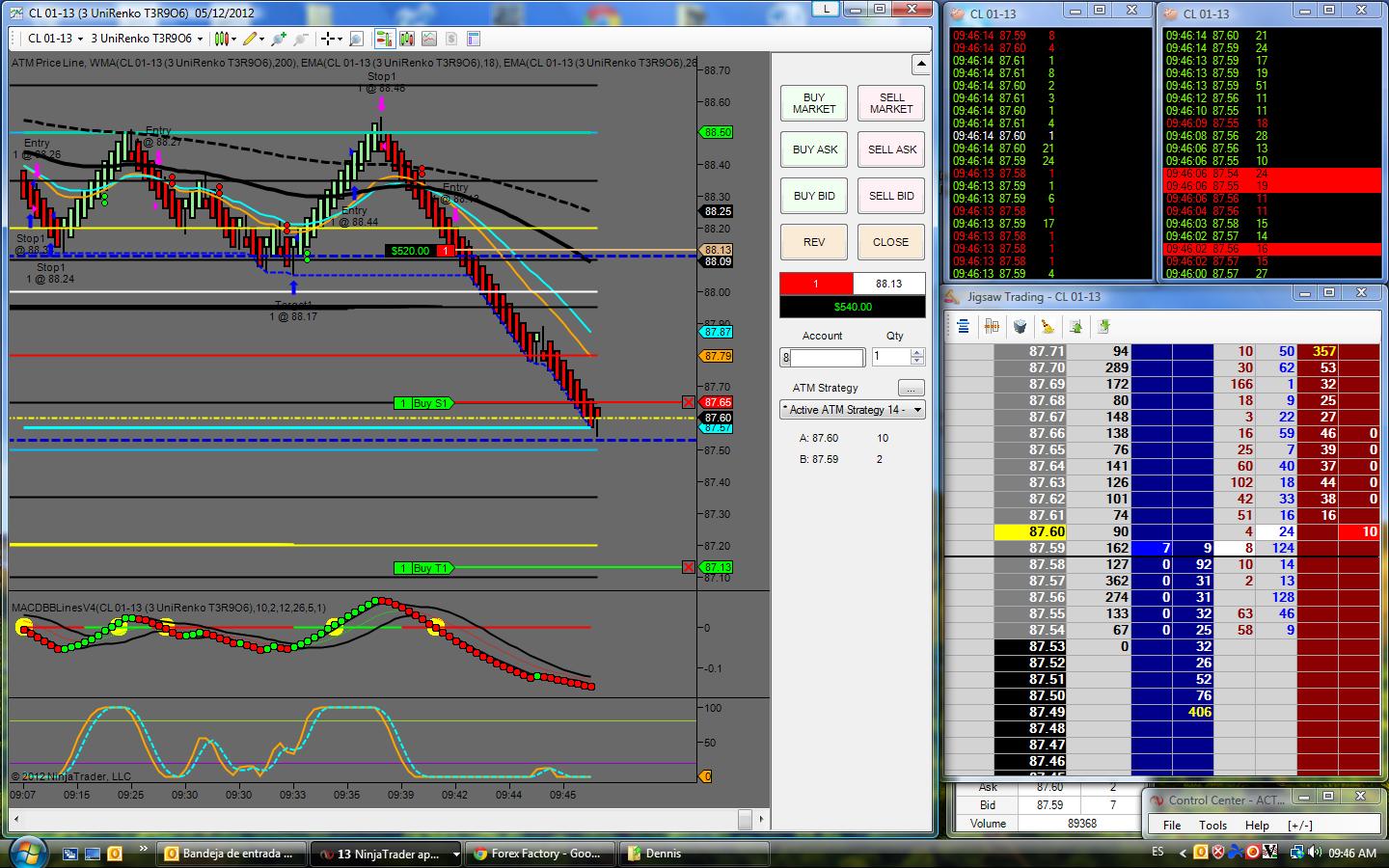1389x868 pixels.
Task: Open the Help menu in Control Center
Action: (x=1257, y=825)
